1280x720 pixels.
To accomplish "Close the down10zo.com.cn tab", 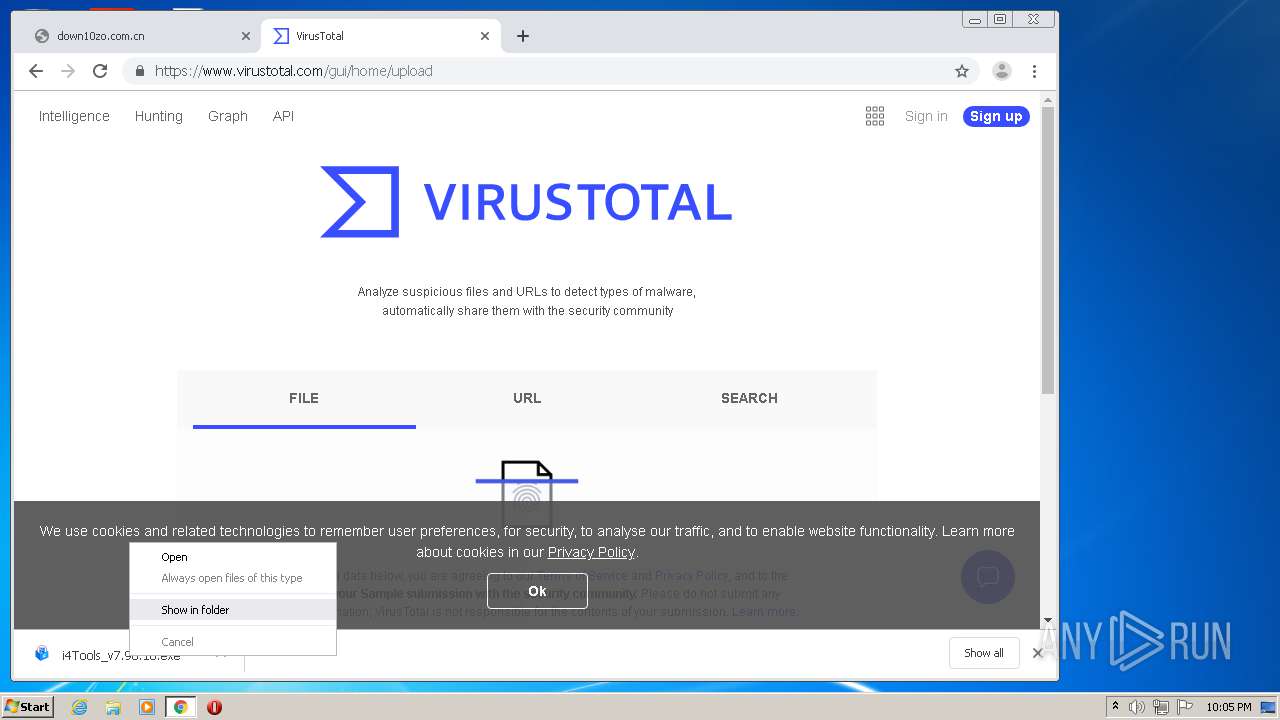I will tap(246, 36).
